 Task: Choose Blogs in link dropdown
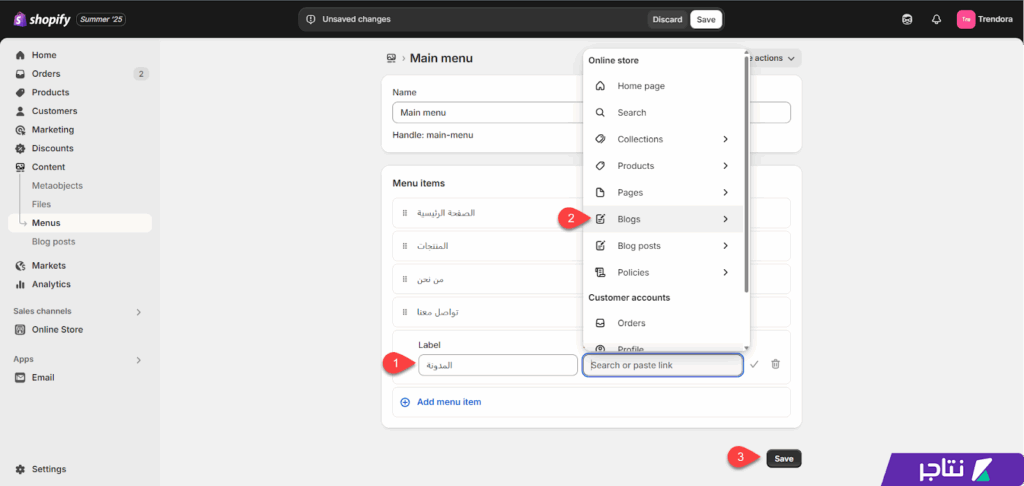pos(663,219)
